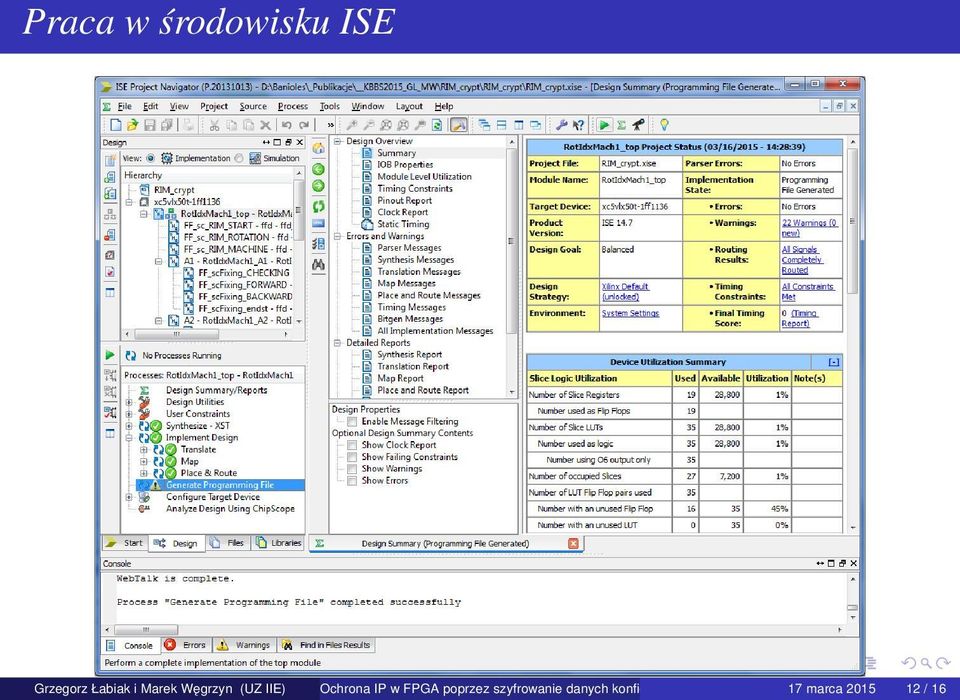Screen dimensions: 960x700
Task: Click the telescope toolbar icon
Action: coord(638,125)
